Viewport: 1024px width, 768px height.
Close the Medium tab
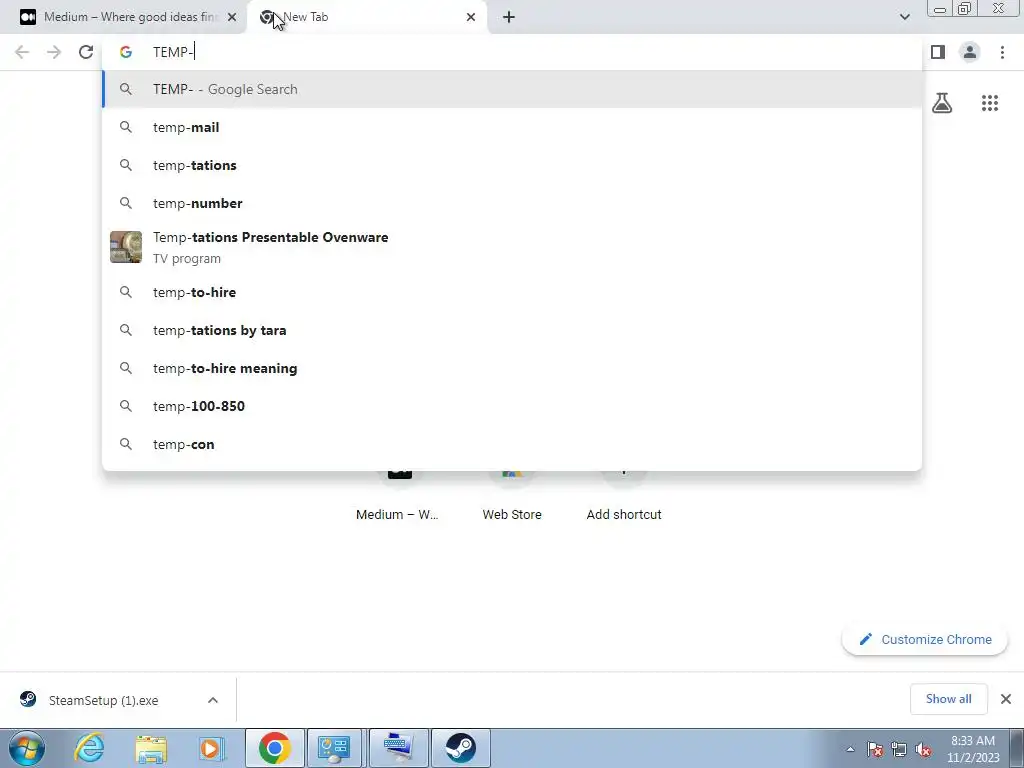[232, 17]
